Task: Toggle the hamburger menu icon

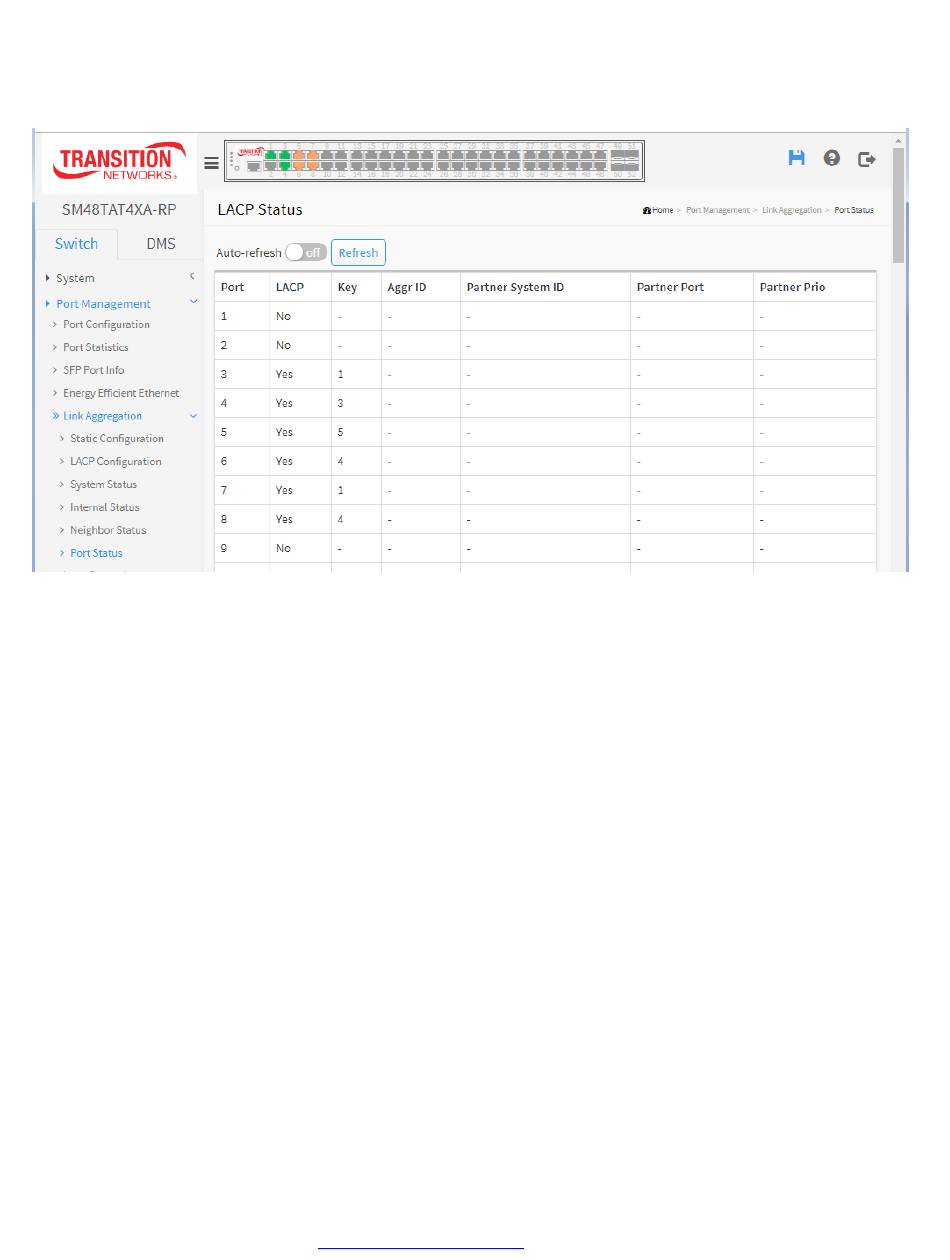Action: [x=211, y=163]
